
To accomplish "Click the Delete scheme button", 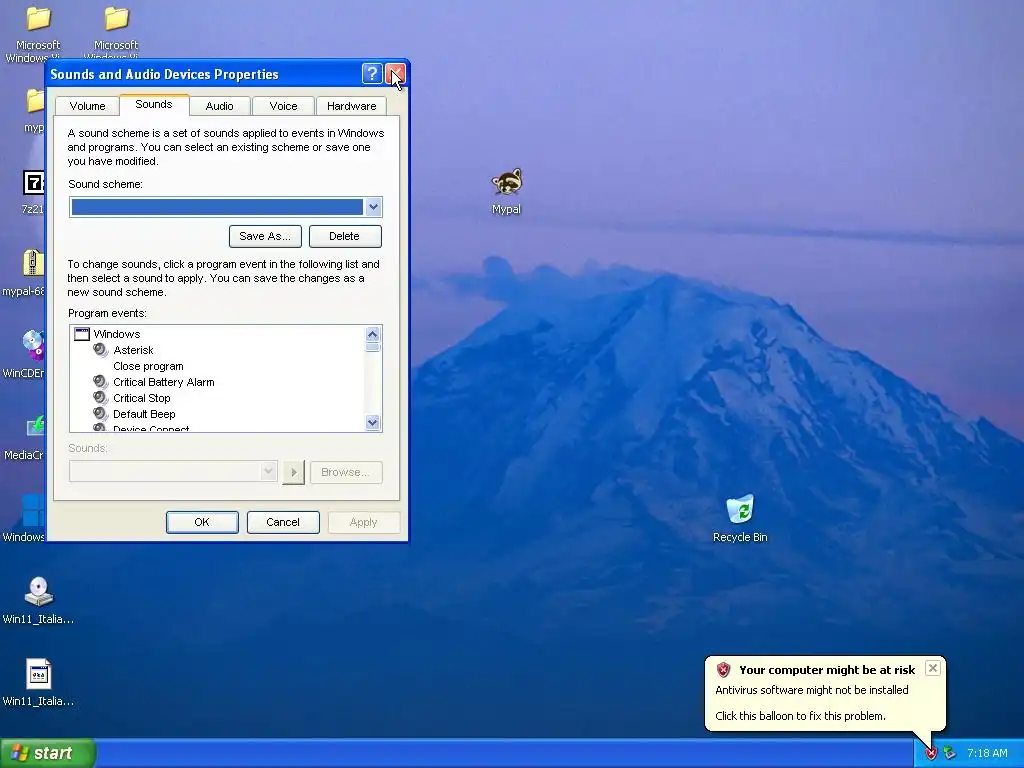I will click(345, 236).
